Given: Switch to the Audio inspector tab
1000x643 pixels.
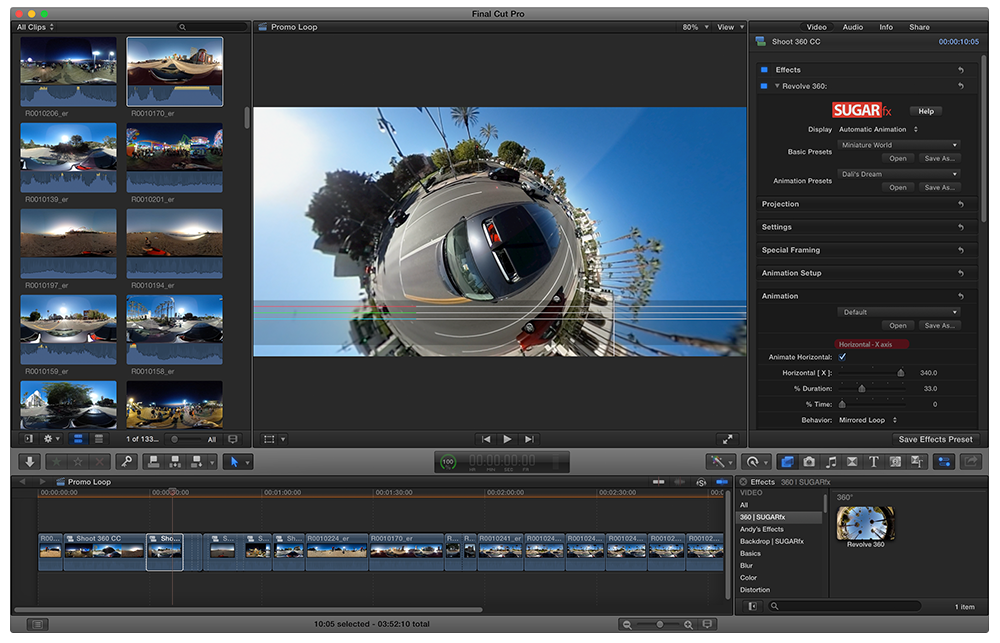Looking at the screenshot, I should click(x=853, y=27).
